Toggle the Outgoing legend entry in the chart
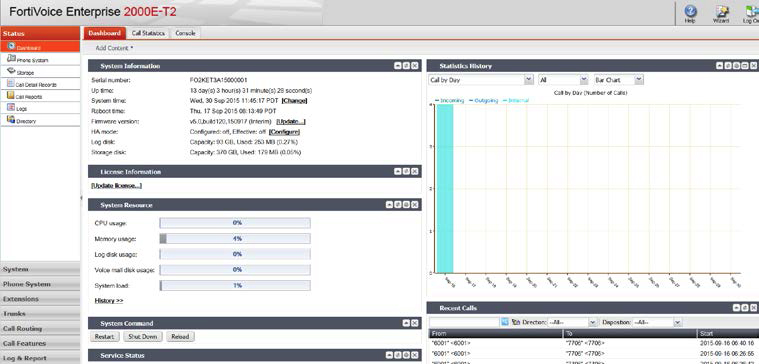 click(x=483, y=100)
